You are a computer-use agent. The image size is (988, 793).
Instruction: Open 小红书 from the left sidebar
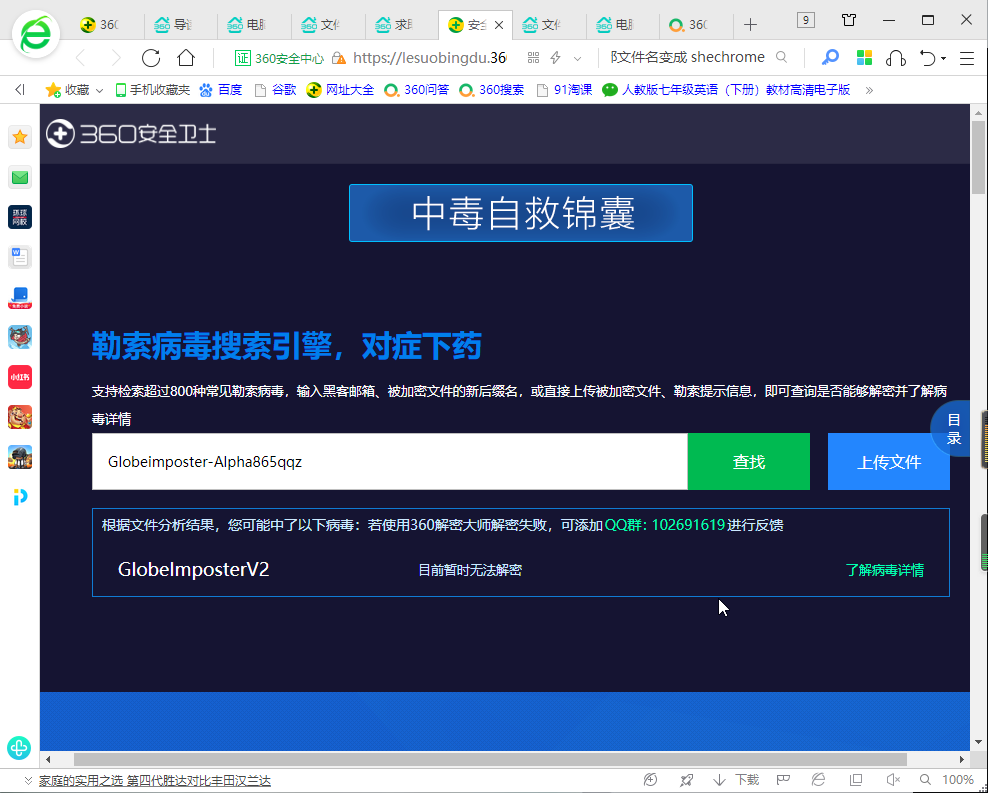[19, 377]
